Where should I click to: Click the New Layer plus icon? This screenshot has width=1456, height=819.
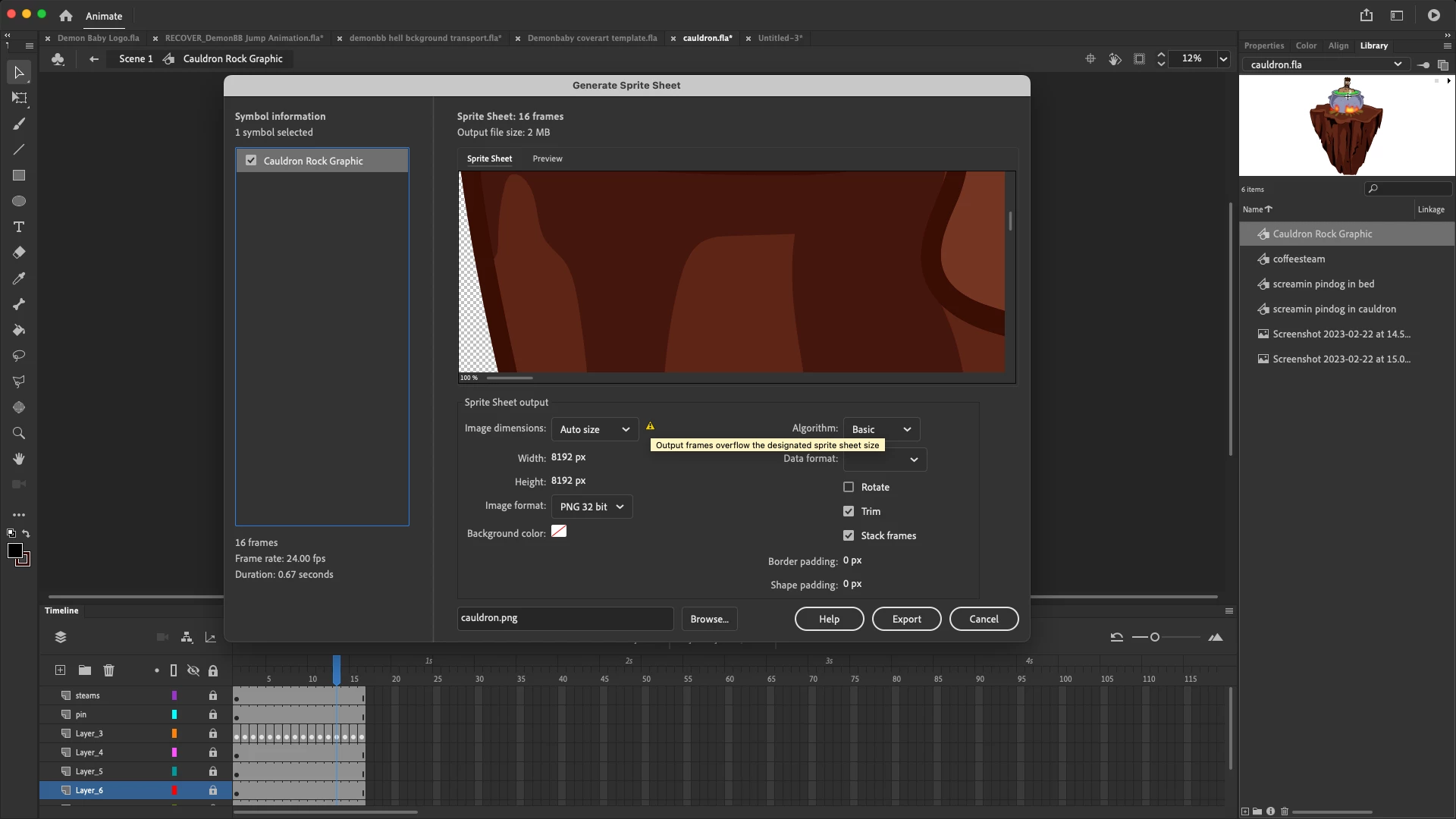click(60, 670)
